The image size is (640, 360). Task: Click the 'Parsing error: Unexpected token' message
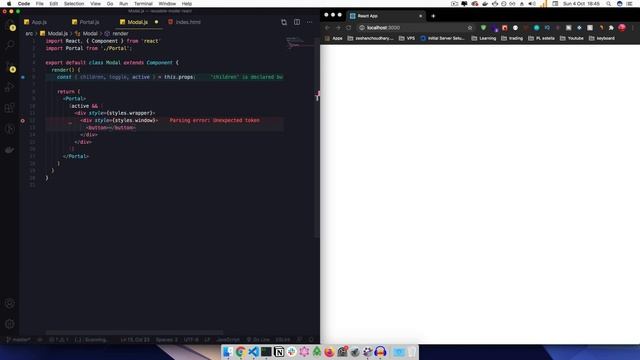(x=215, y=120)
